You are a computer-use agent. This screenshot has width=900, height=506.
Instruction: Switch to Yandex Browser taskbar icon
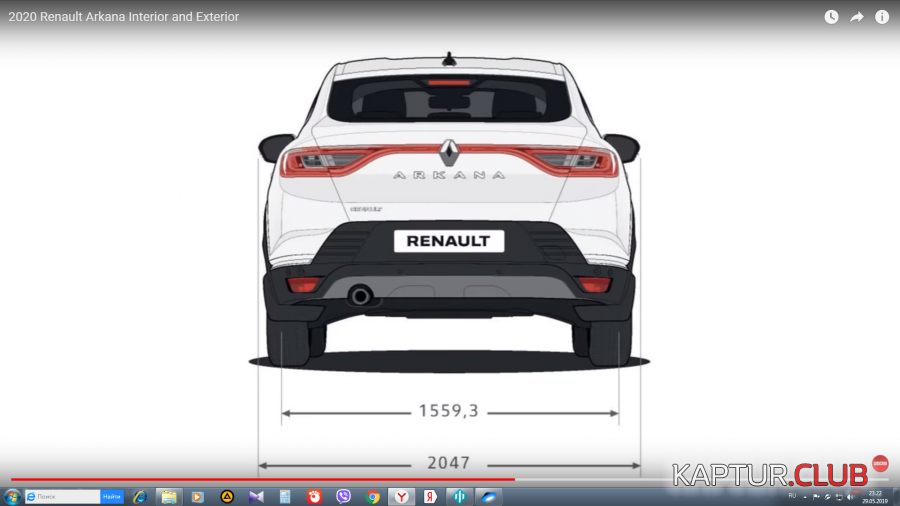(x=402, y=497)
